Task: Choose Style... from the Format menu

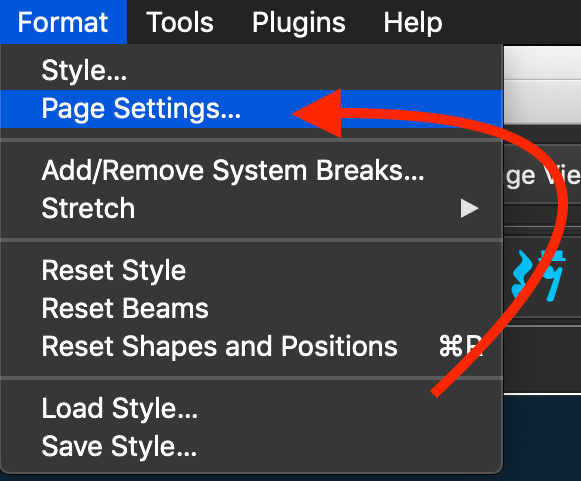Action: coord(251,70)
